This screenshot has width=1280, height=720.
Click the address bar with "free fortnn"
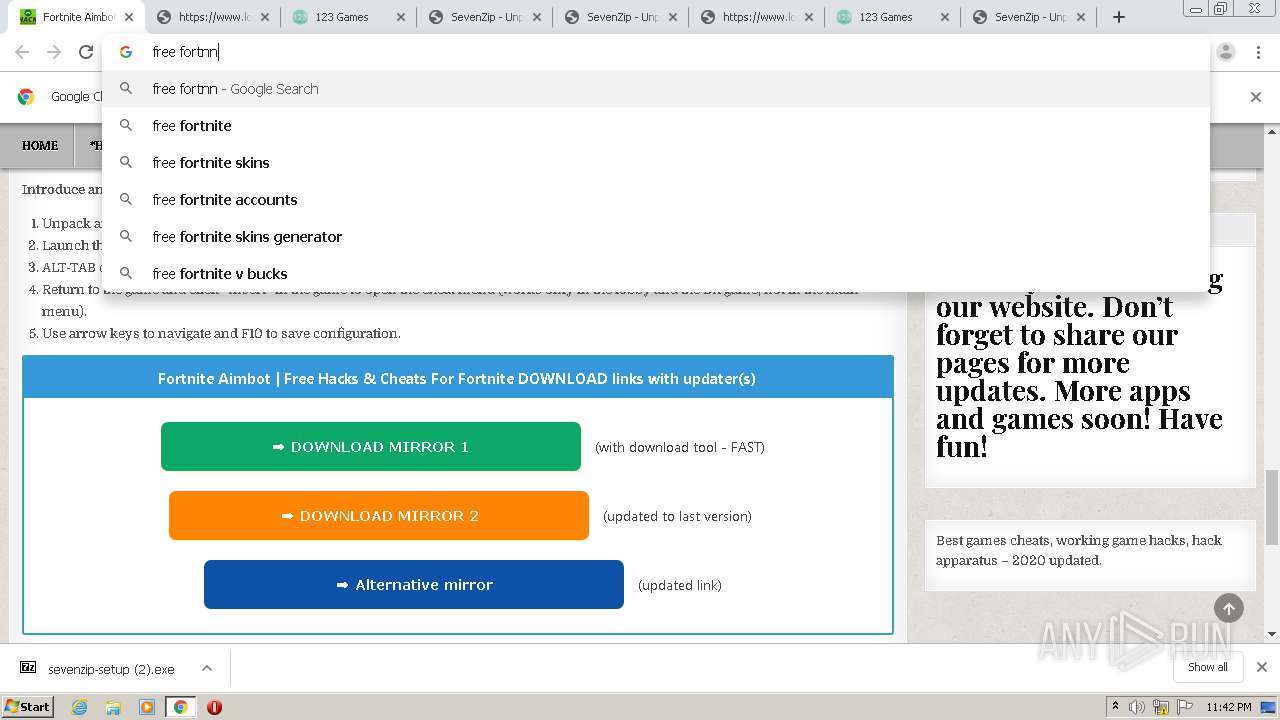(655, 52)
